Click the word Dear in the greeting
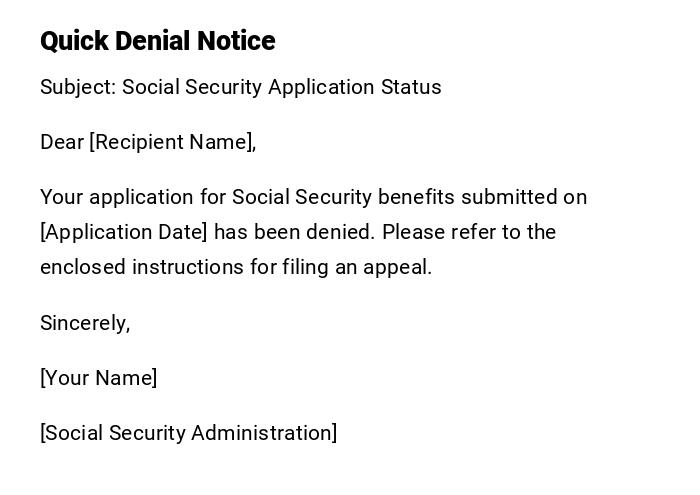Image resolution: width=700 pixels, height=495 pixels. click(61, 142)
